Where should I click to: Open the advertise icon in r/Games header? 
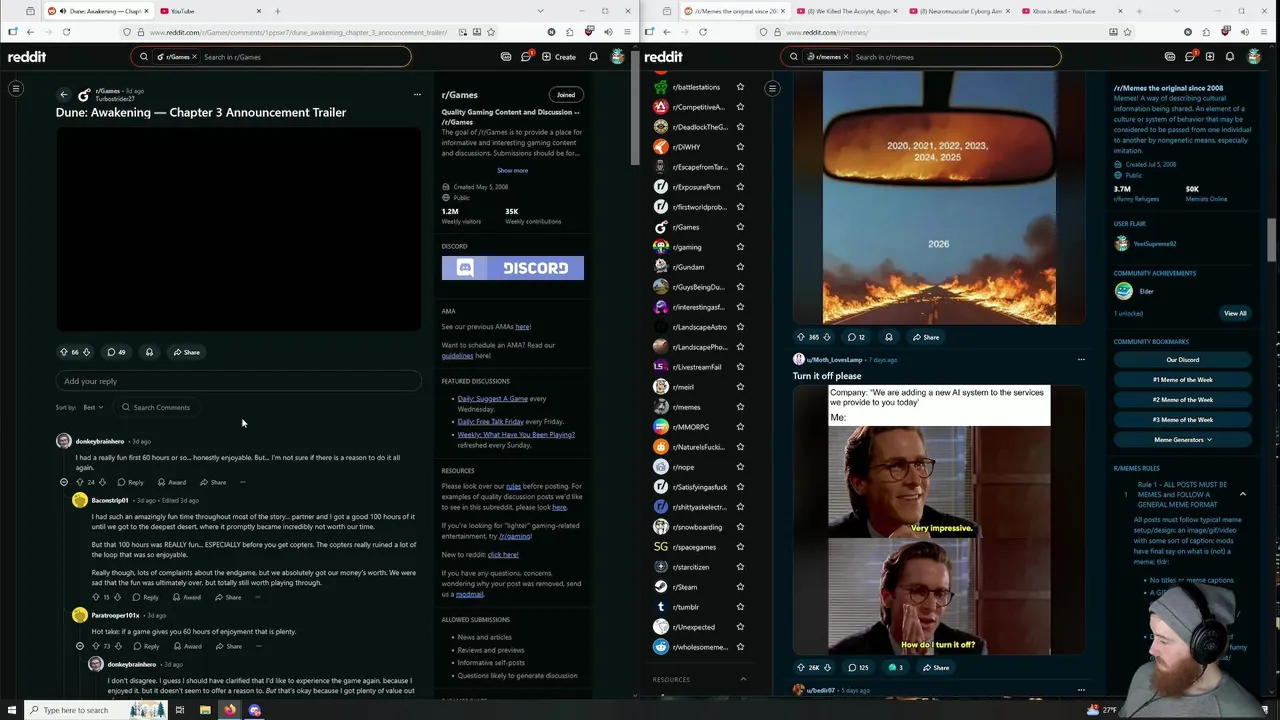pos(506,57)
